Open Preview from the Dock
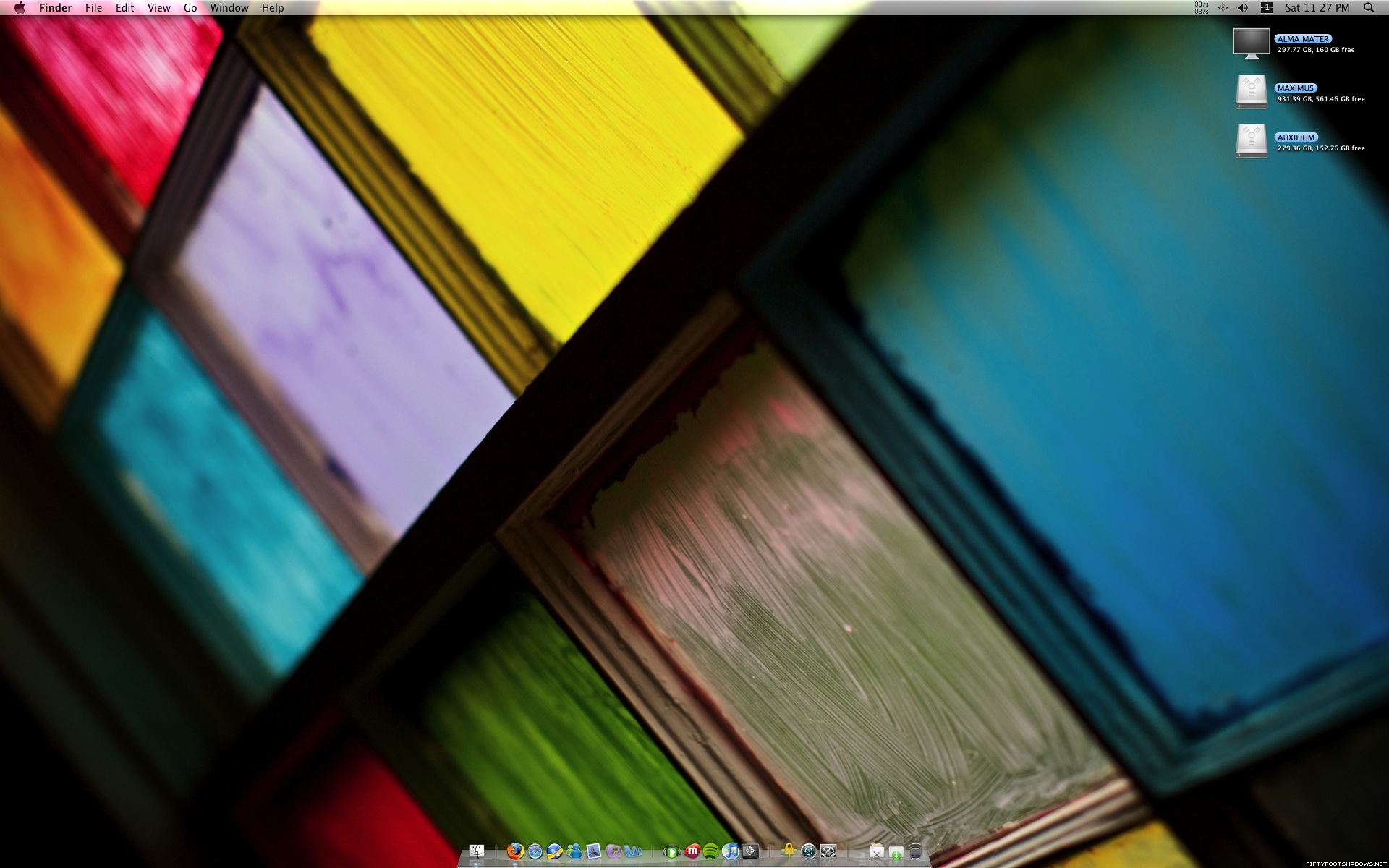The image size is (1389, 868). (x=594, y=851)
